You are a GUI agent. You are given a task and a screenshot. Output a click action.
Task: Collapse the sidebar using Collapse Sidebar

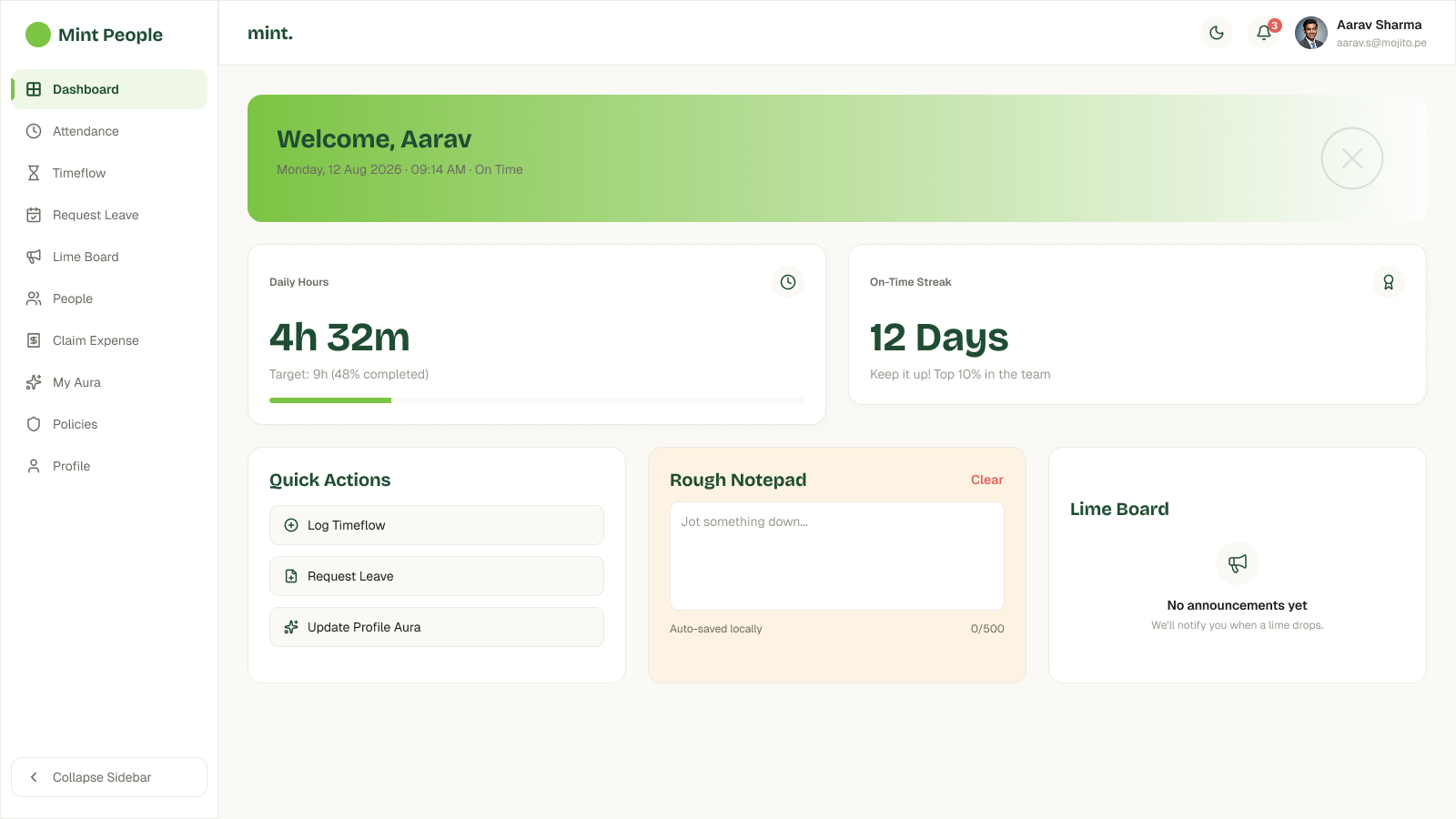[x=109, y=777]
